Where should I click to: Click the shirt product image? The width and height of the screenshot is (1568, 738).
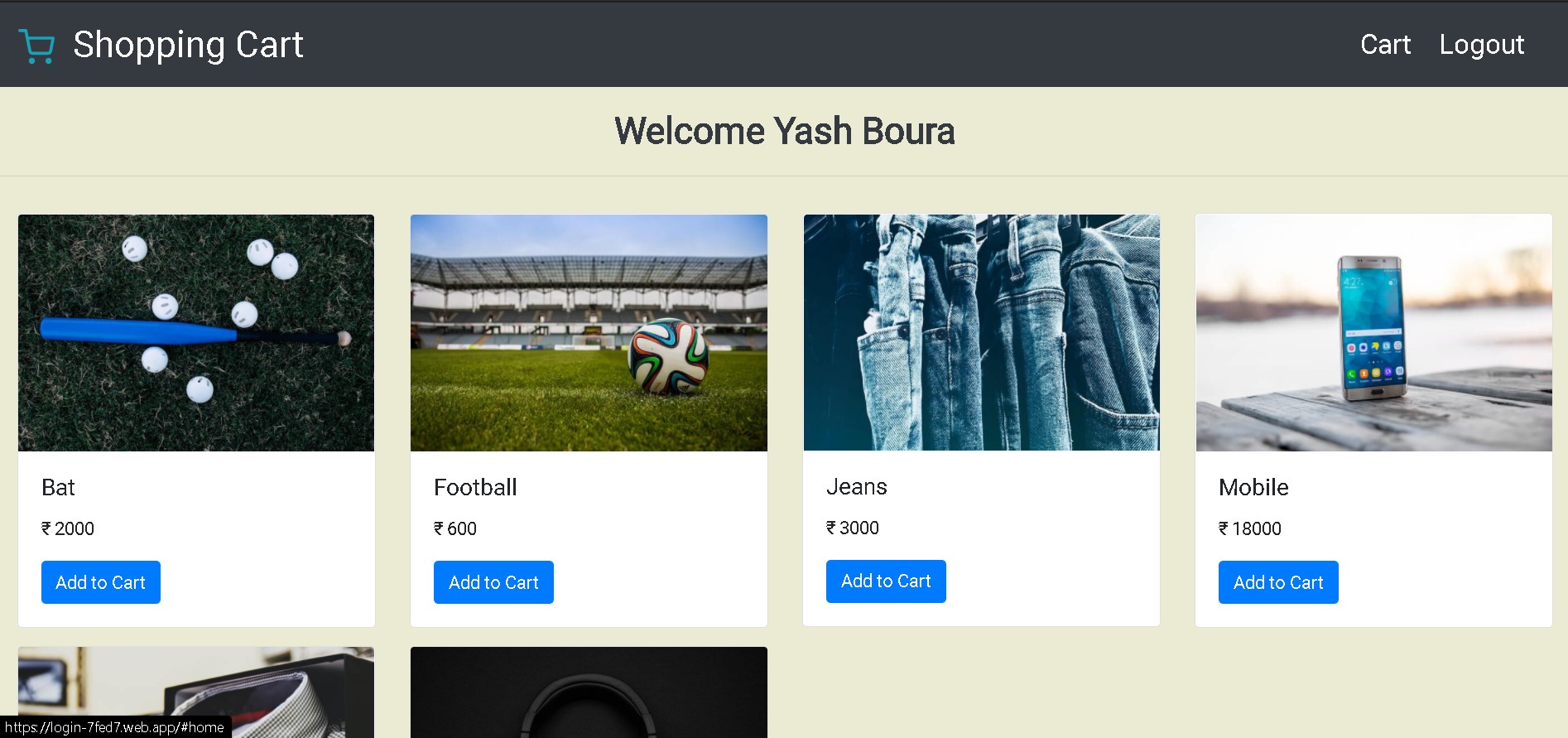point(196,692)
